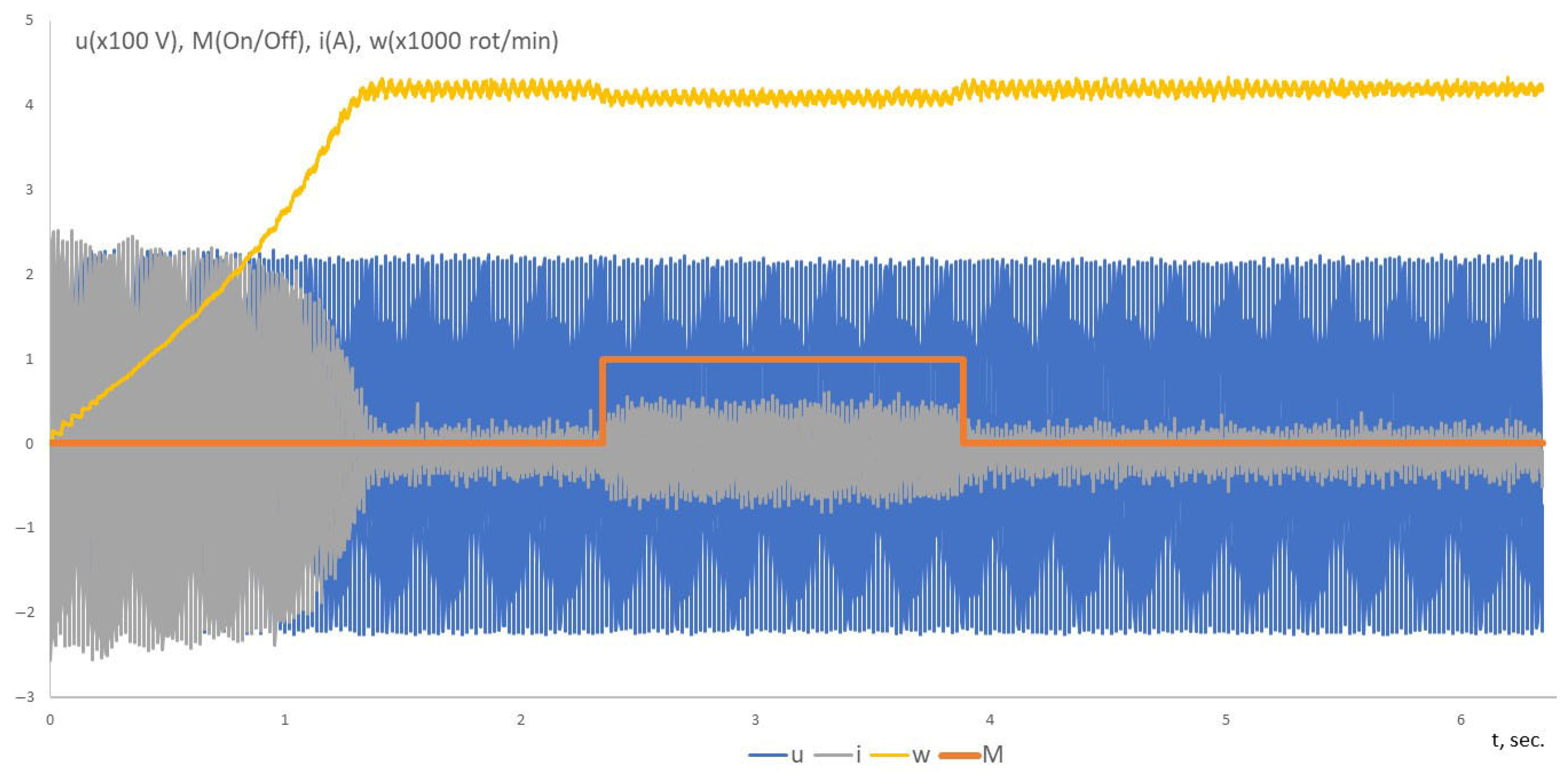This screenshot has height=783, width=1568.
Task: Click the yellow w legend line swatch
Action: 889,755
